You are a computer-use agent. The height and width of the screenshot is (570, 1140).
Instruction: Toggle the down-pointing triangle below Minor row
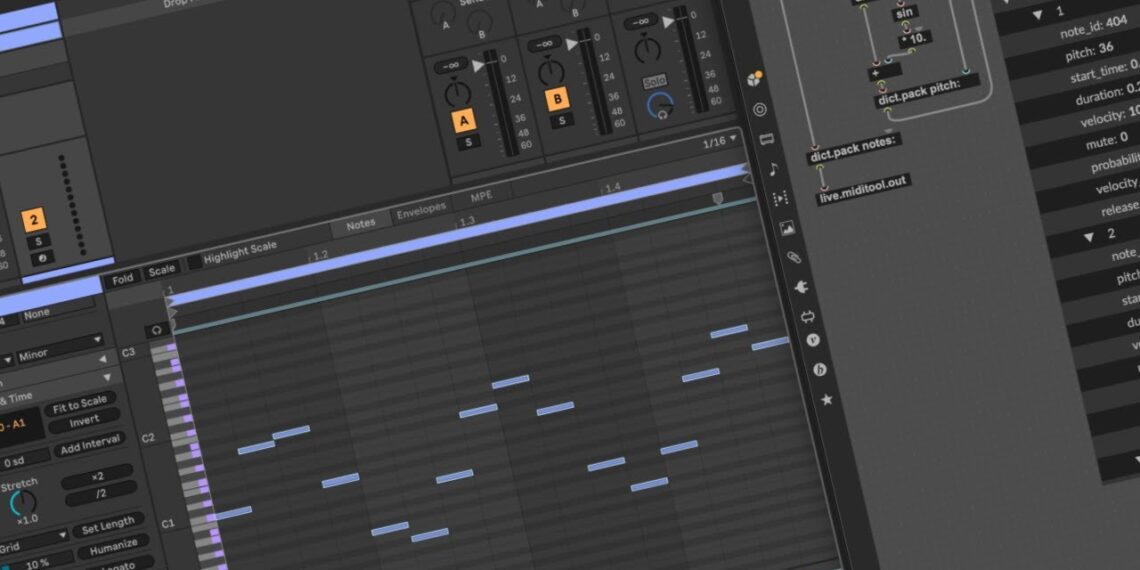pos(107,377)
